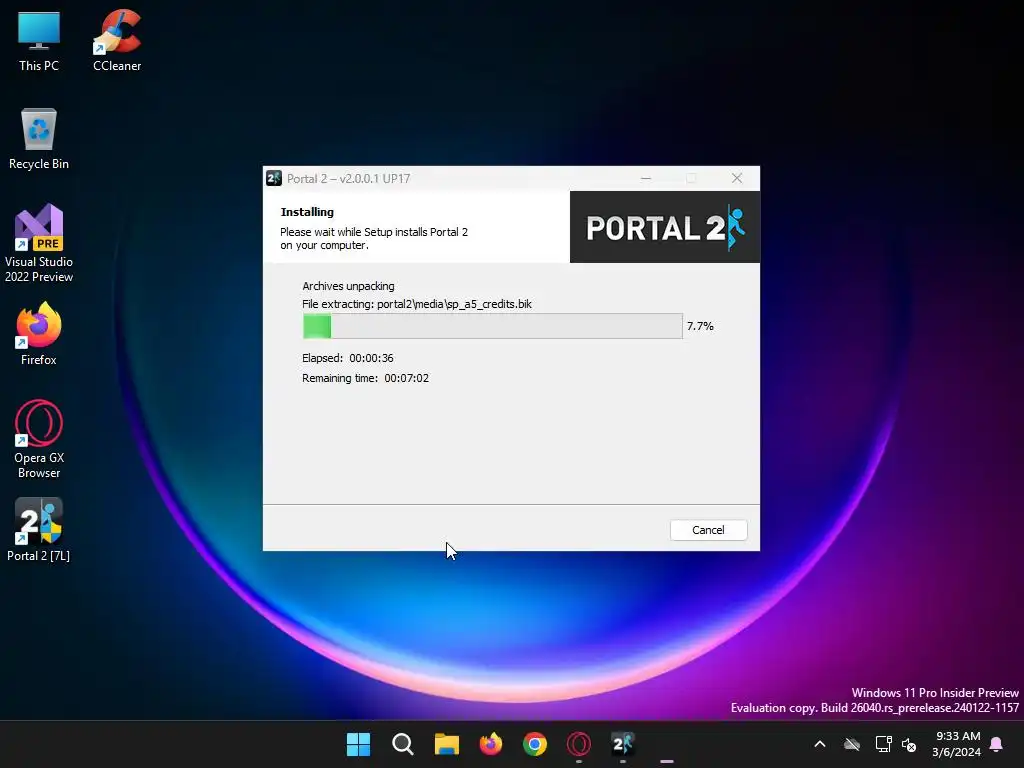
Task: Select Opera GX Browser desktop shortcut
Action: pyautogui.click(x=39, y=439)
